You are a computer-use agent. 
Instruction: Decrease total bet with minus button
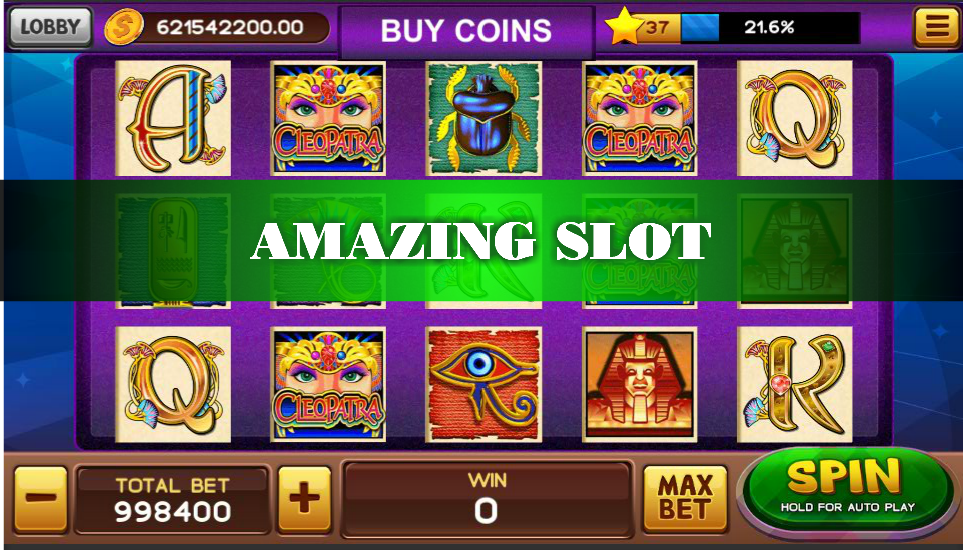(41, 498)
